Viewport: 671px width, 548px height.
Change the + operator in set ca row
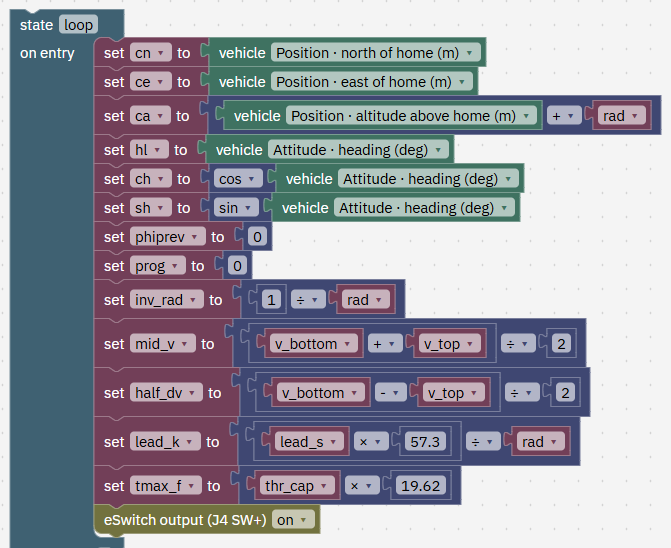point(564,116)
